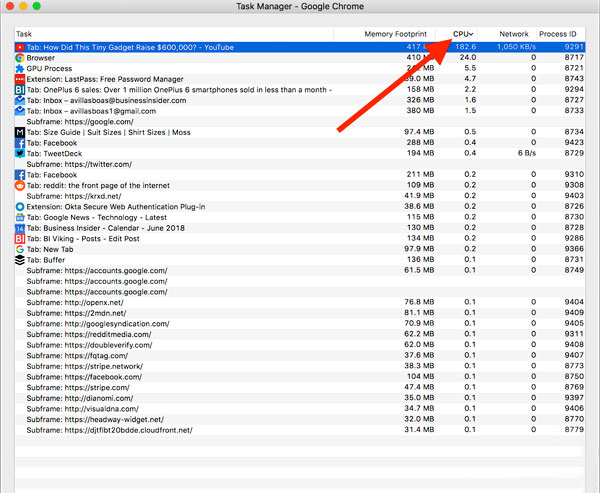
Task: Click the puzzle-piece icon beside GPU Process
Action: click(x=20, y=69)
